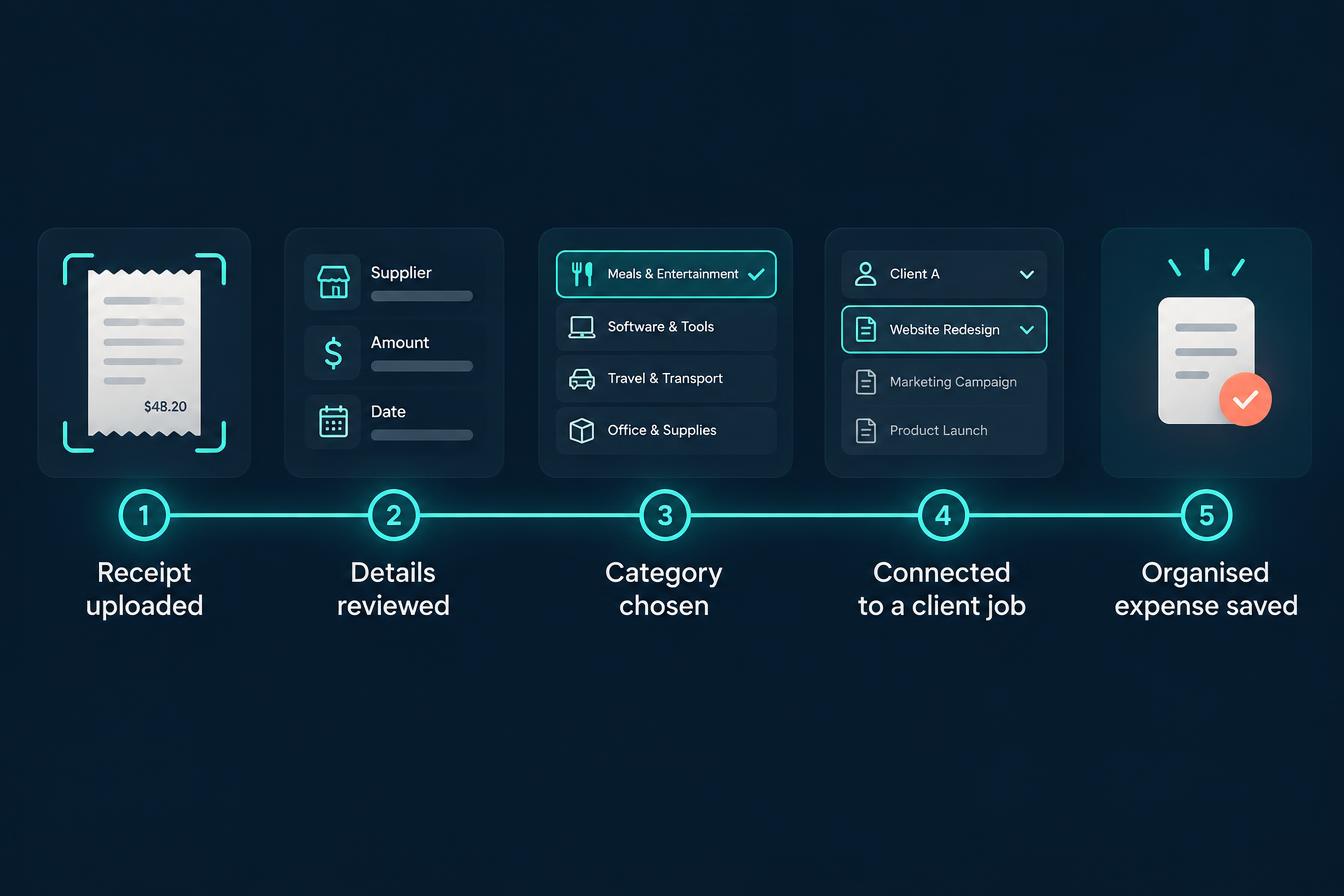Open the saved expense document icon
Viewport: 1344px width, 896px height.
1206,360
